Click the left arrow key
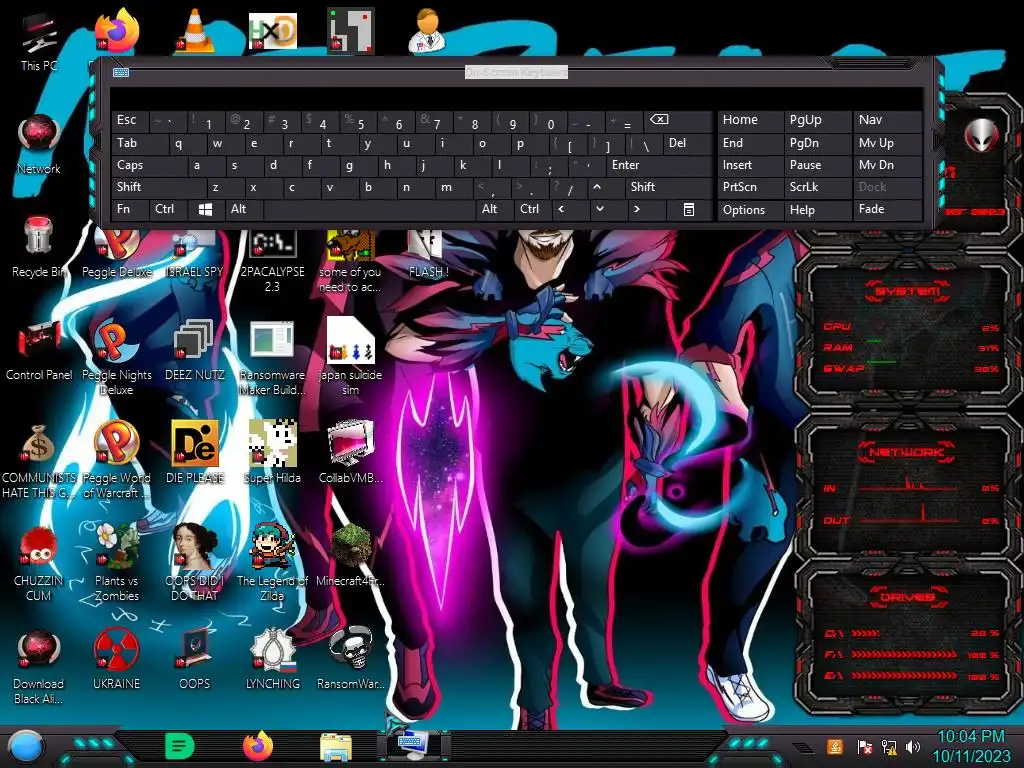Image resolution: width=1024 pixels, height=768 pixels. pyautogui.click(x=571, y=210)
